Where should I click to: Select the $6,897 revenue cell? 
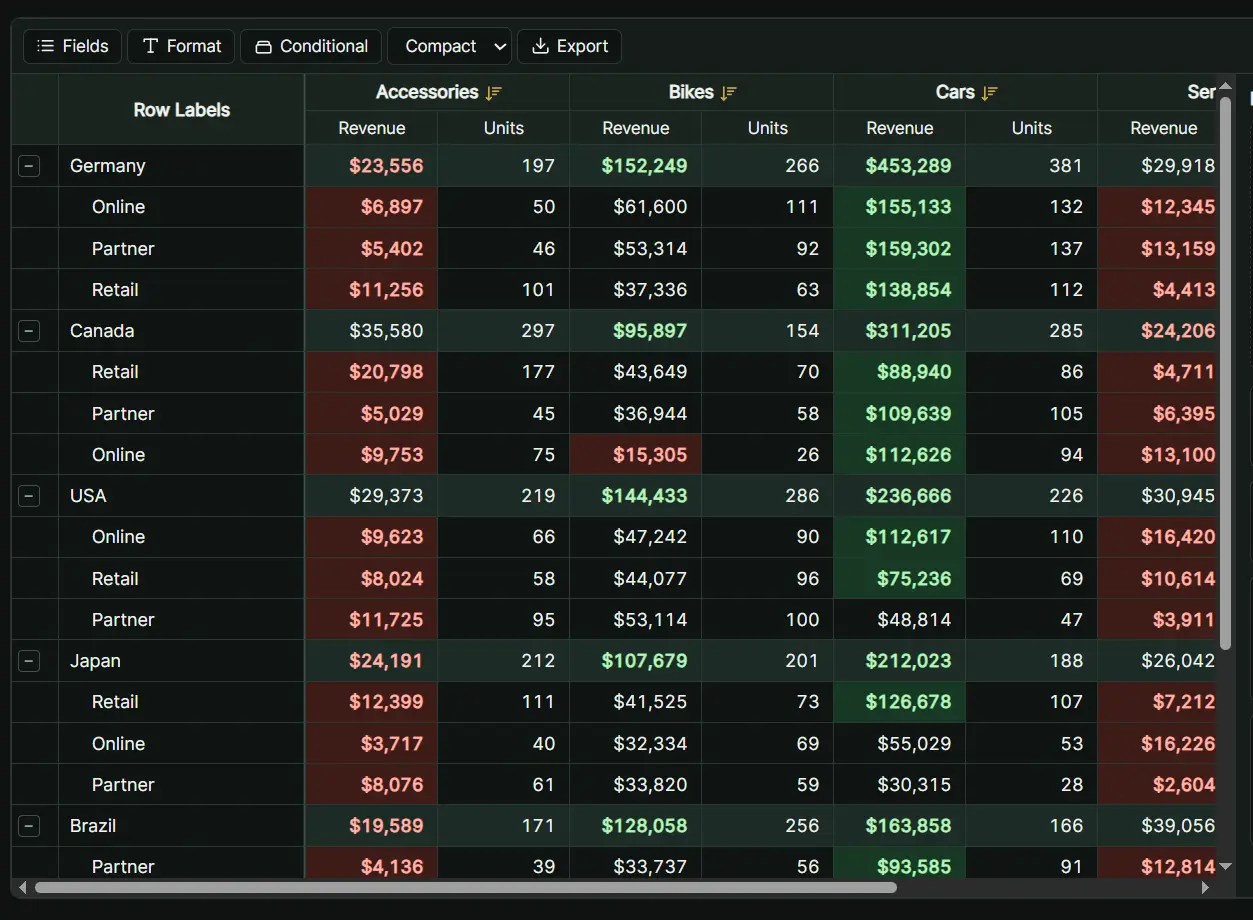[371, 207]
